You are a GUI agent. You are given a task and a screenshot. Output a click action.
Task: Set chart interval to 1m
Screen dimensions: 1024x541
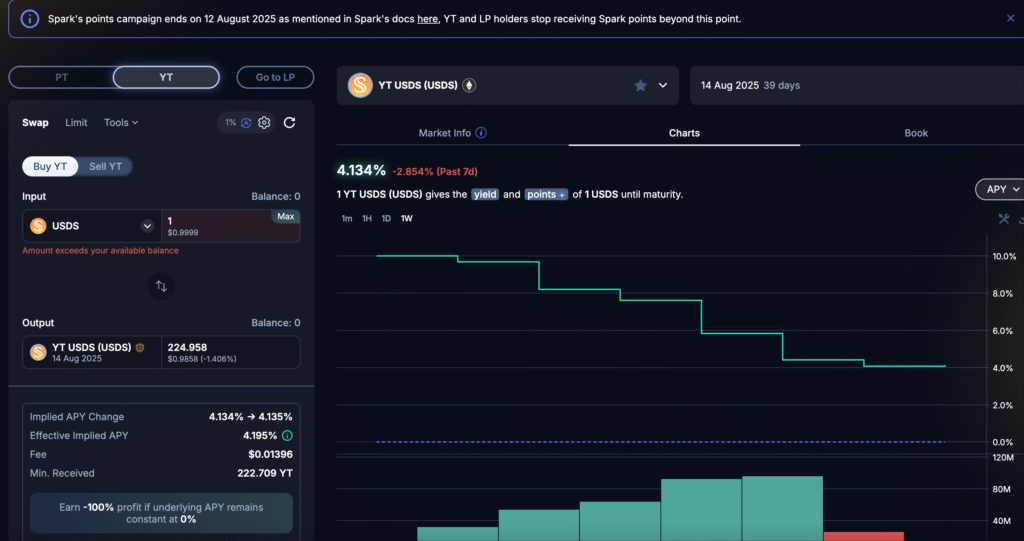pos(347,218)
